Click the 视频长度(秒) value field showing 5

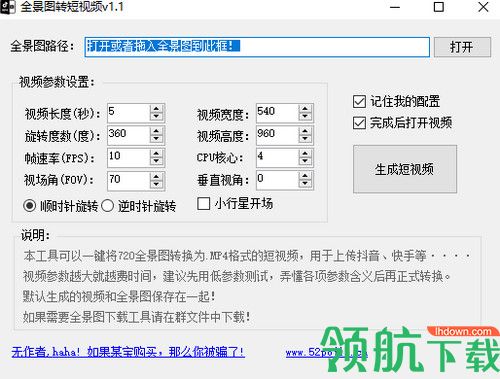click(128, 113)
